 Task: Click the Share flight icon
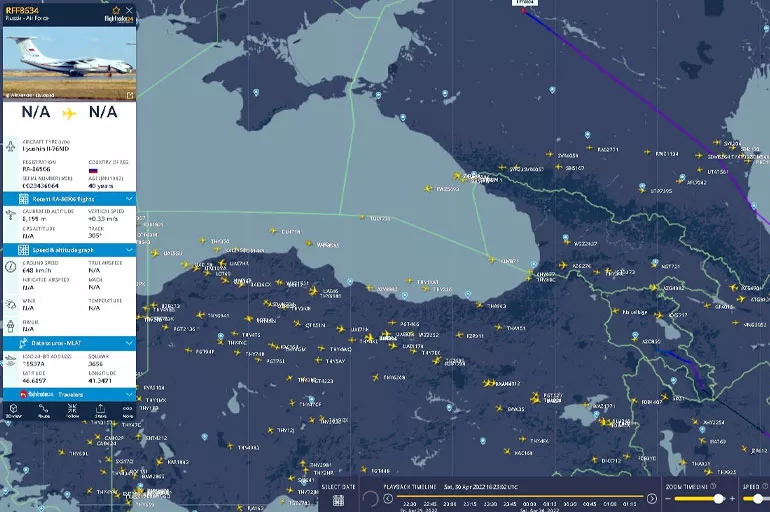[x=101, y=410]
